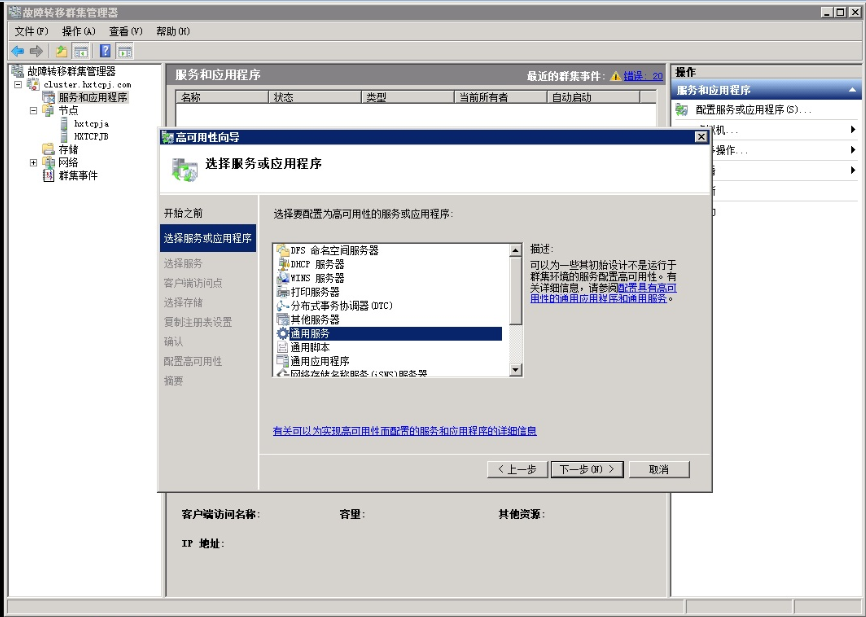The height and width of the screenshot is (617, 866).
Task: Collapse the 节点 tree node
Action: click(33, 110)
